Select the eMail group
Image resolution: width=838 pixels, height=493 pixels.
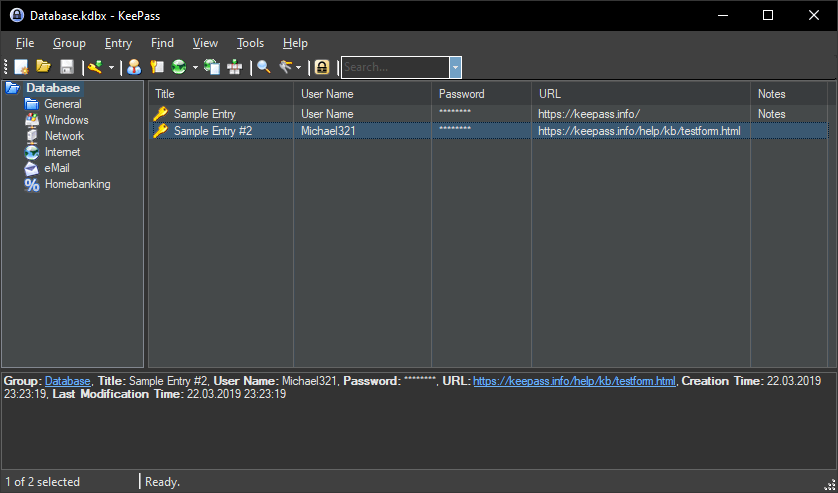click(x=57, y=168)
